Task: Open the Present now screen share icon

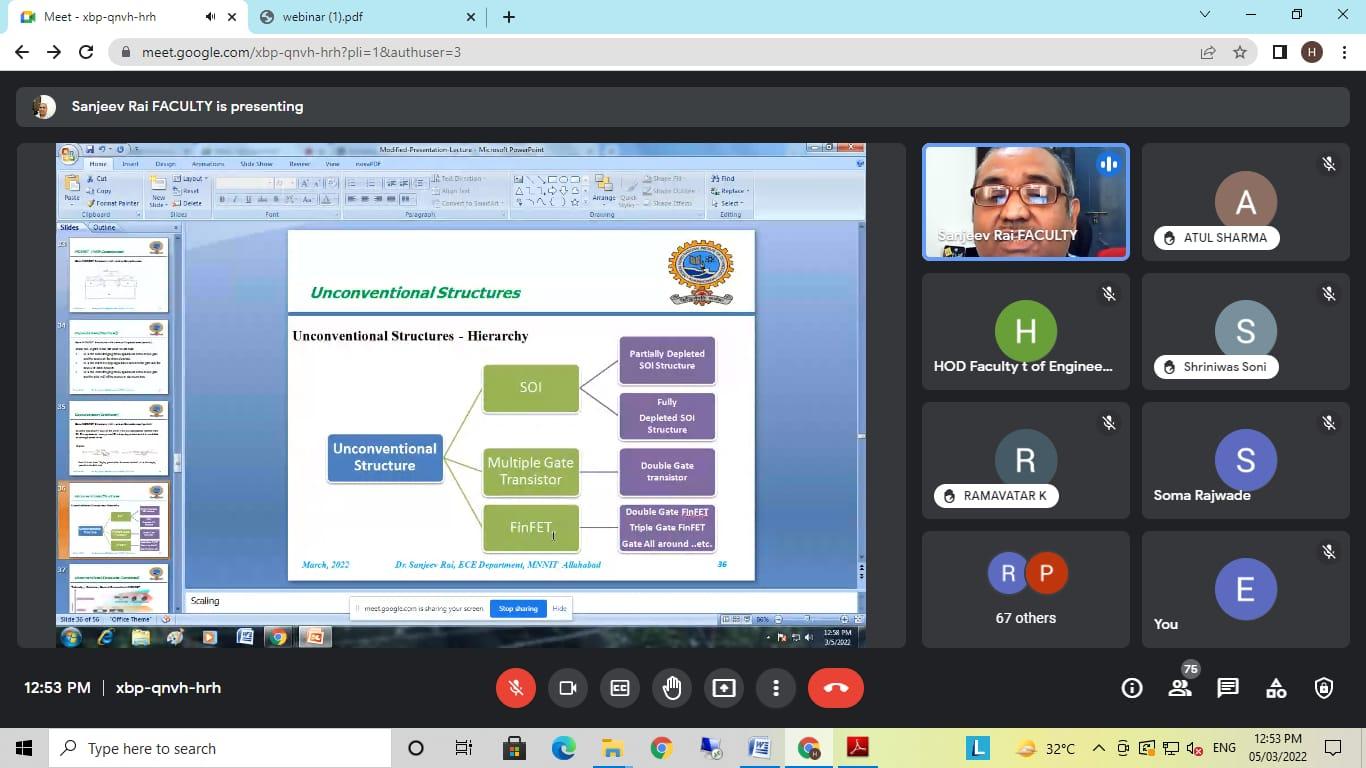Action: [724, 688]
